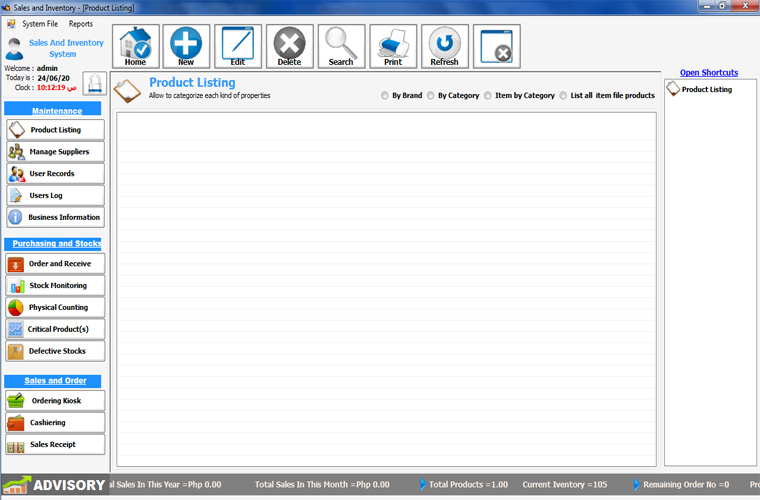The width and height of the screenshot is (760, 500).
Task: Click the Stock Monitoring chart icon
Action: coord(16,286)
